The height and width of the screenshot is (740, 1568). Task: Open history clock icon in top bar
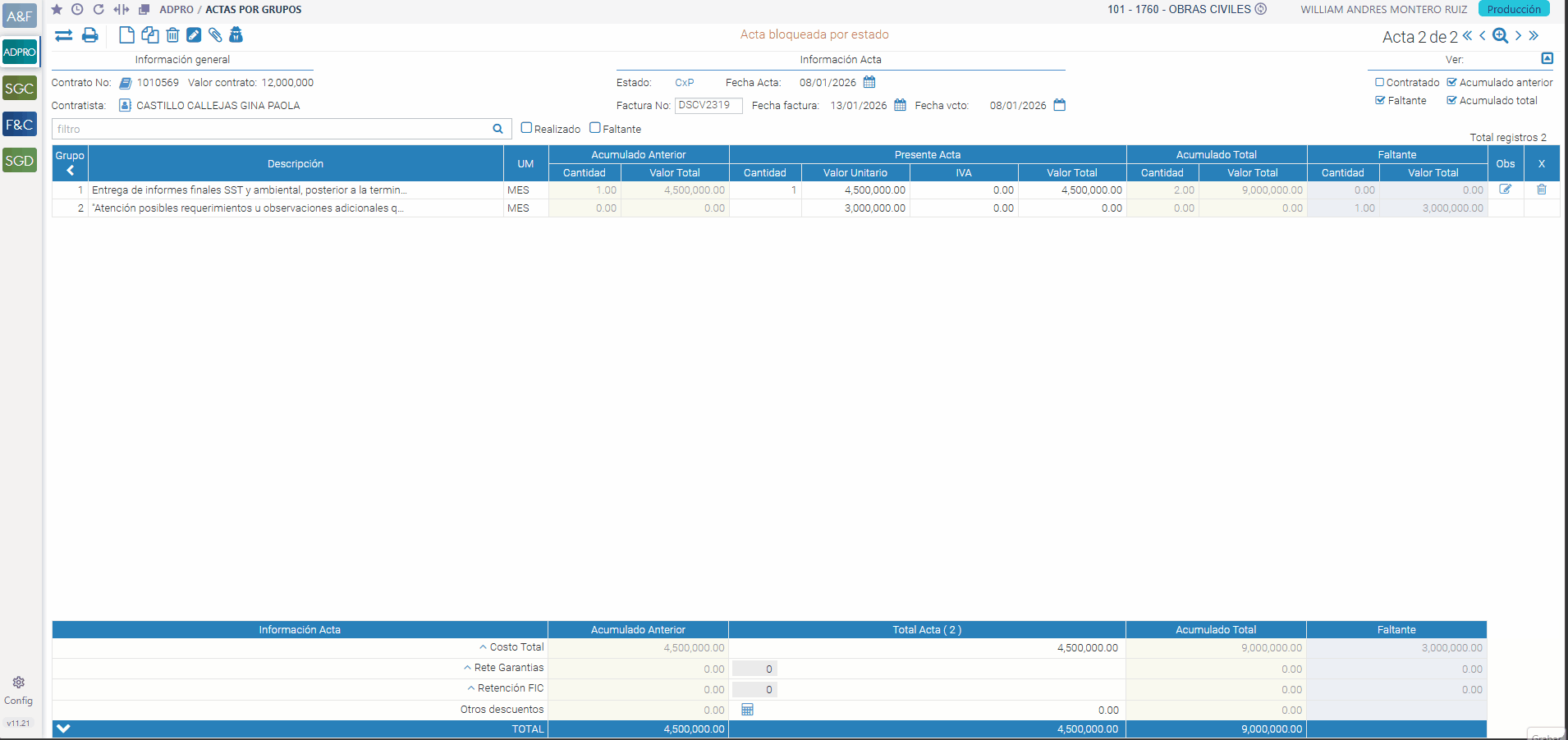click(77, 9)
